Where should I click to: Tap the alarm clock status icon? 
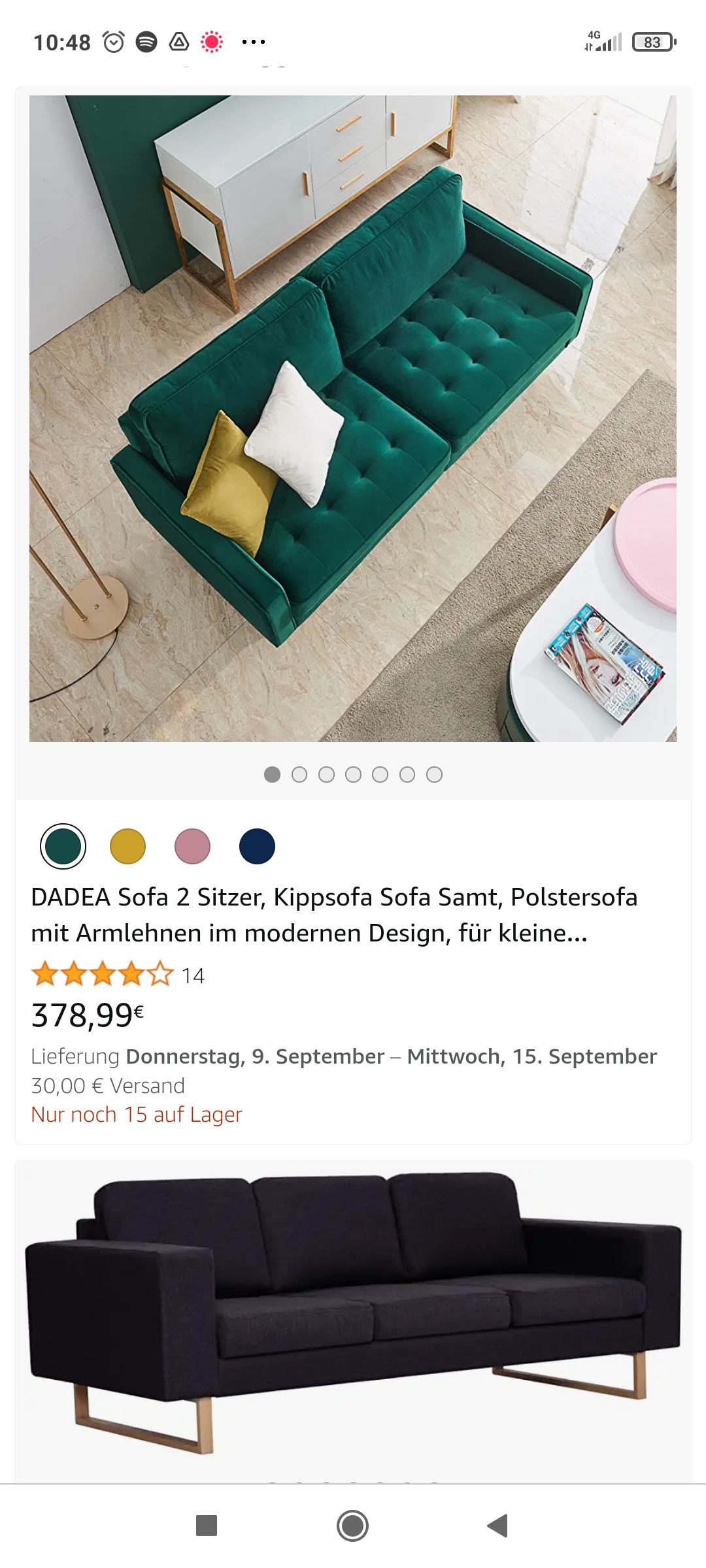[114, 42]
